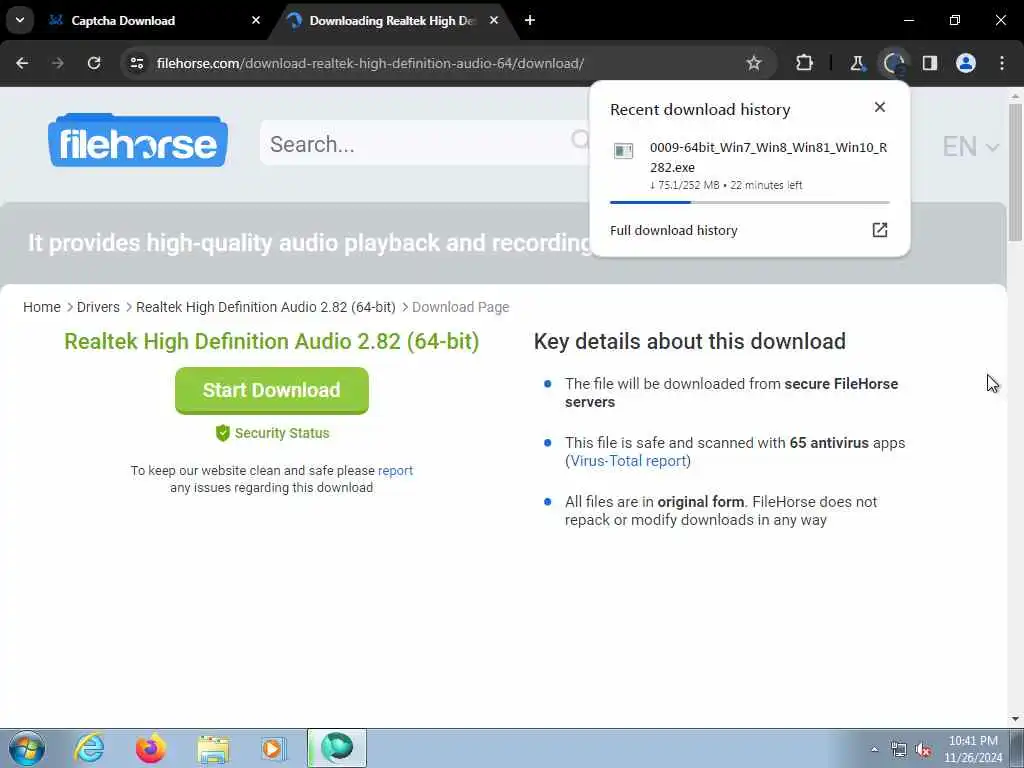The height and width of the screenshot is (768, 1024).
Task: Open the network tray icon
Action: (899, 750)
